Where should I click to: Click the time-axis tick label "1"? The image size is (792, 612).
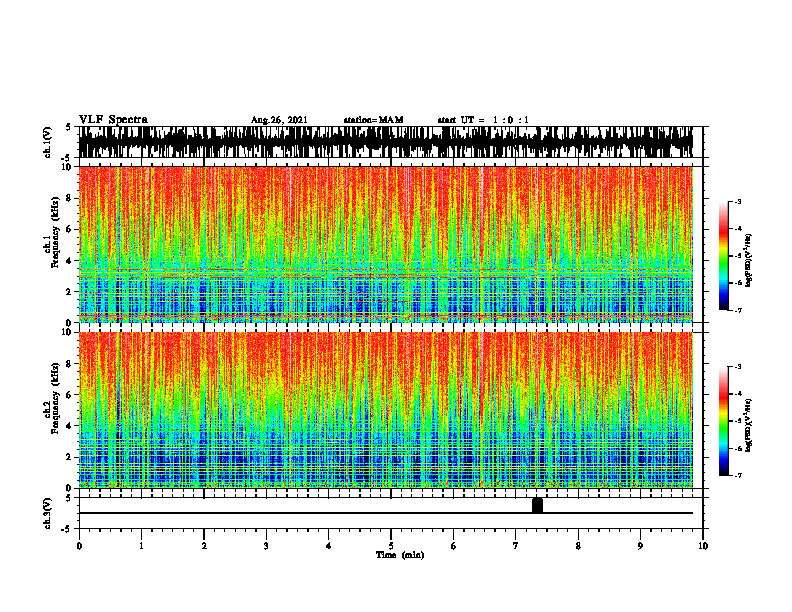pos(141,546)
